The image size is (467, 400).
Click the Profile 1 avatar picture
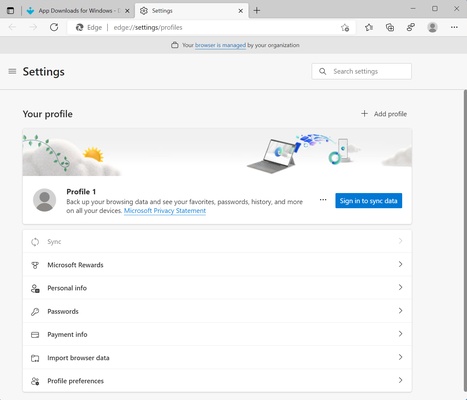44,200
